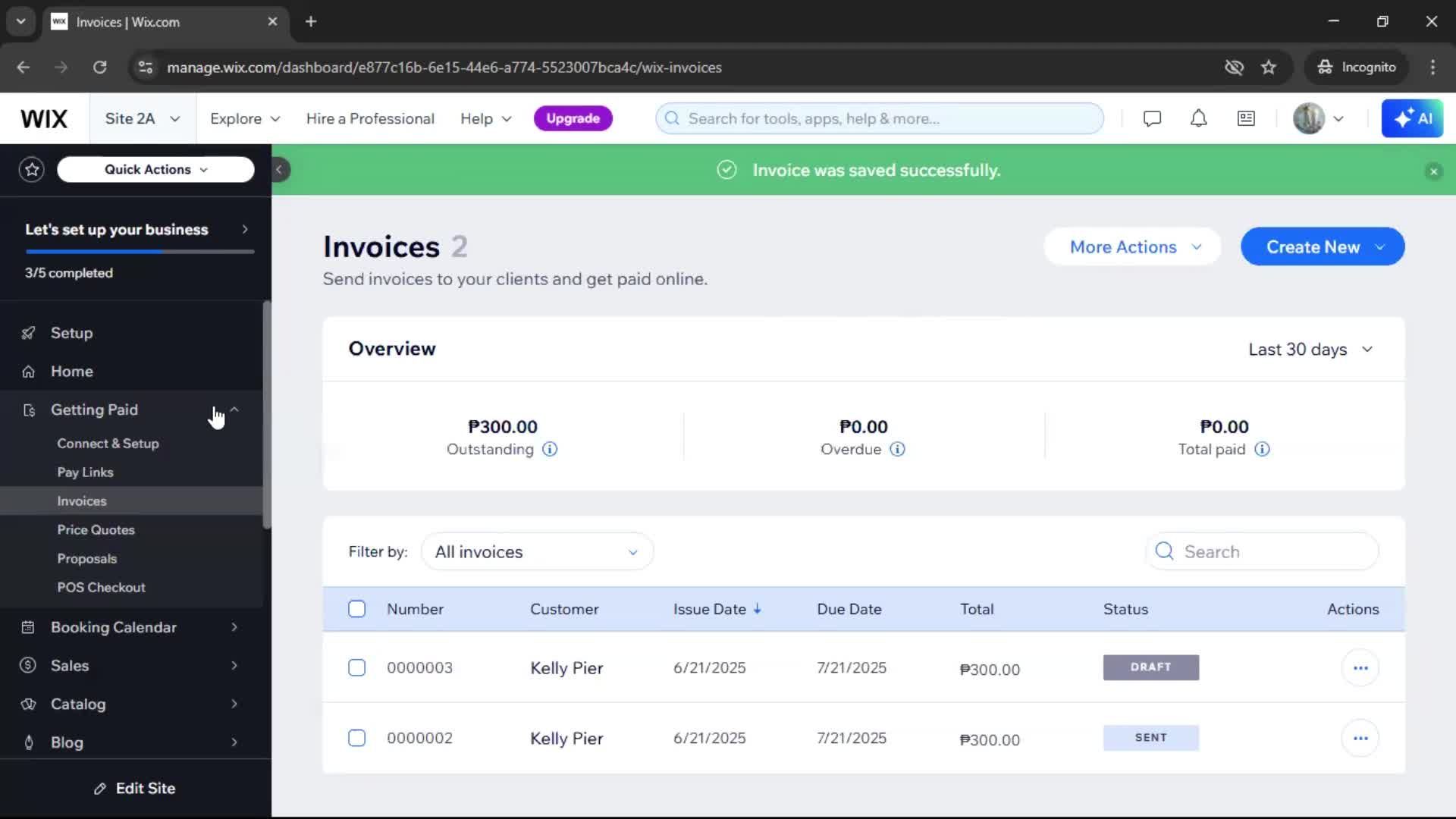
Task: Select Invoices in sidebar
Action: coord(131,501)
